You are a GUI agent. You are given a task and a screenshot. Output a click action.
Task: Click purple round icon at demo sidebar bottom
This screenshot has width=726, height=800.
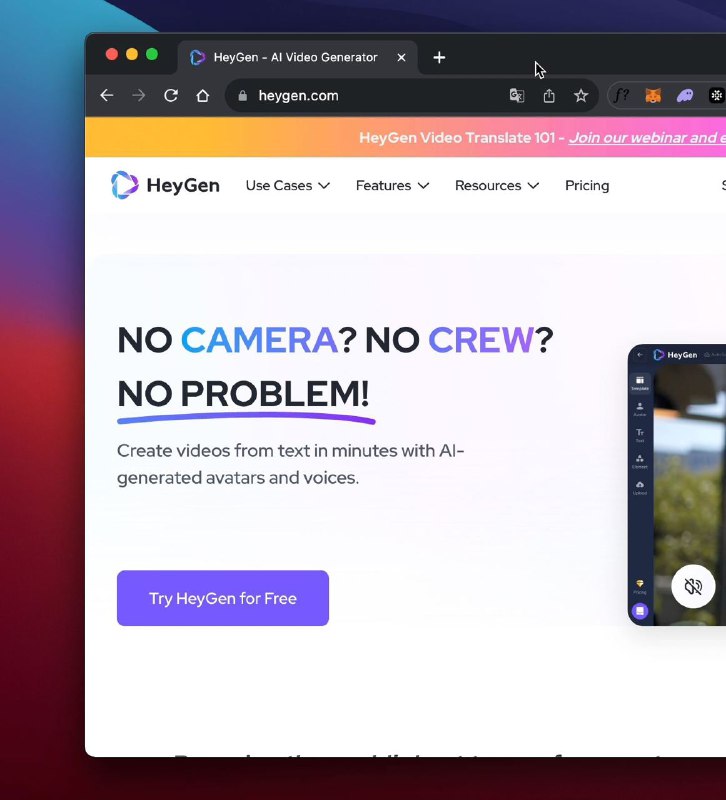coord(640,611)
